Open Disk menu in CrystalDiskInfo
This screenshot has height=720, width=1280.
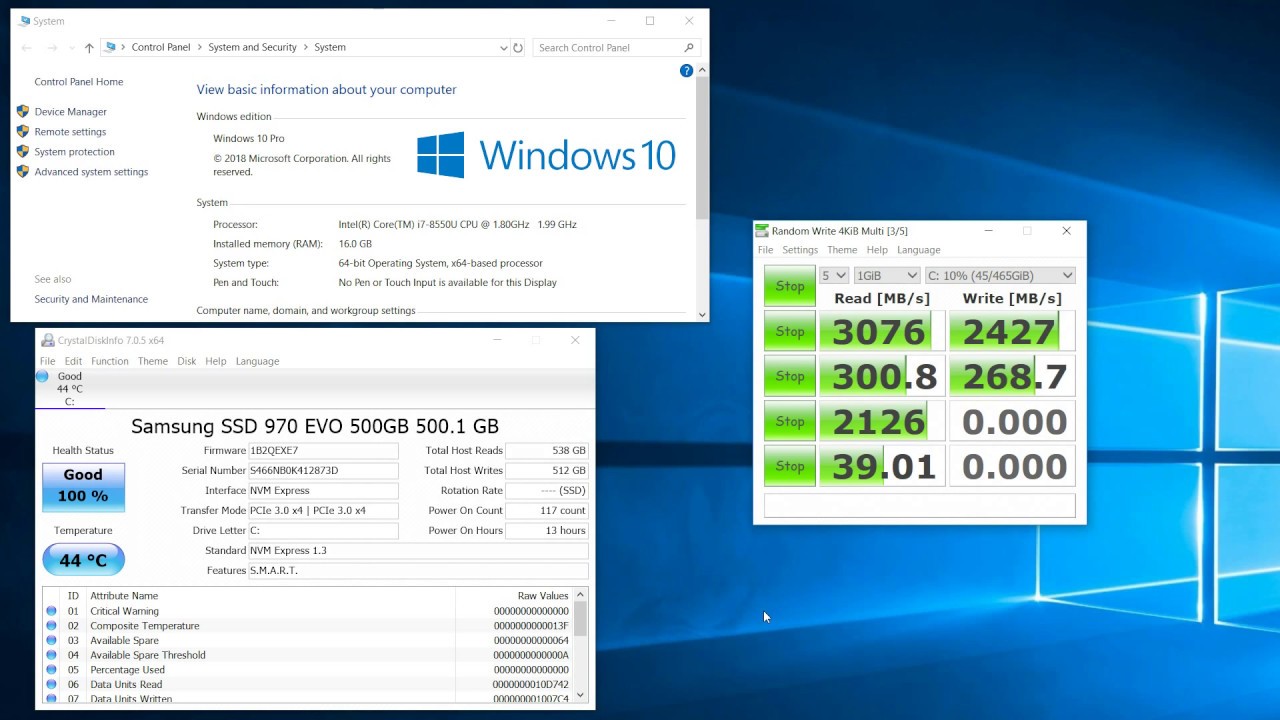187,361
